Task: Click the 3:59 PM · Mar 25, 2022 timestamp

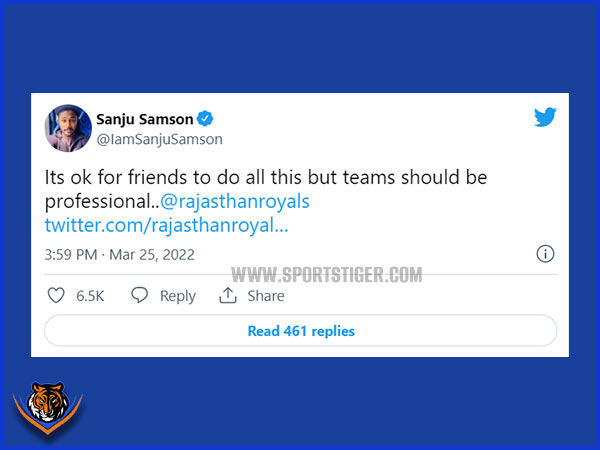Action: click(119, 254)
